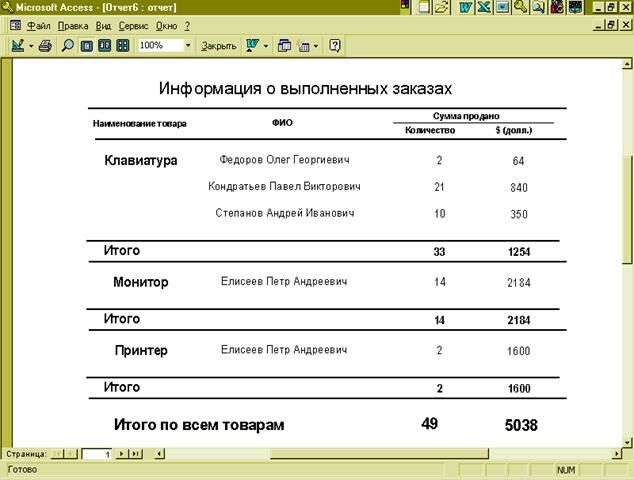This screenshot has height=480, width=634.
Task: Open the Вид menu
Action: coord(103,26)
